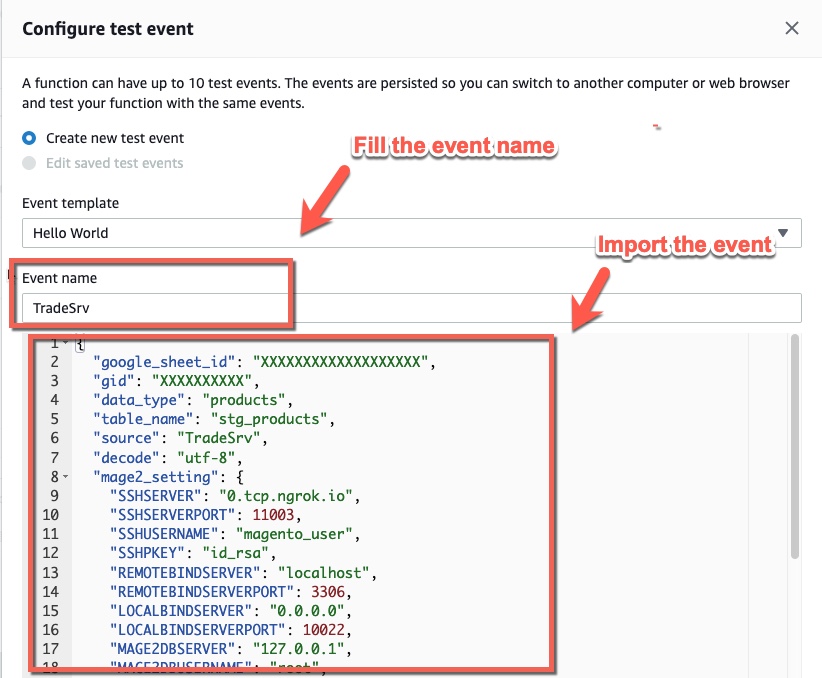Select Edit saved test events radio

[x=29, y=163]
